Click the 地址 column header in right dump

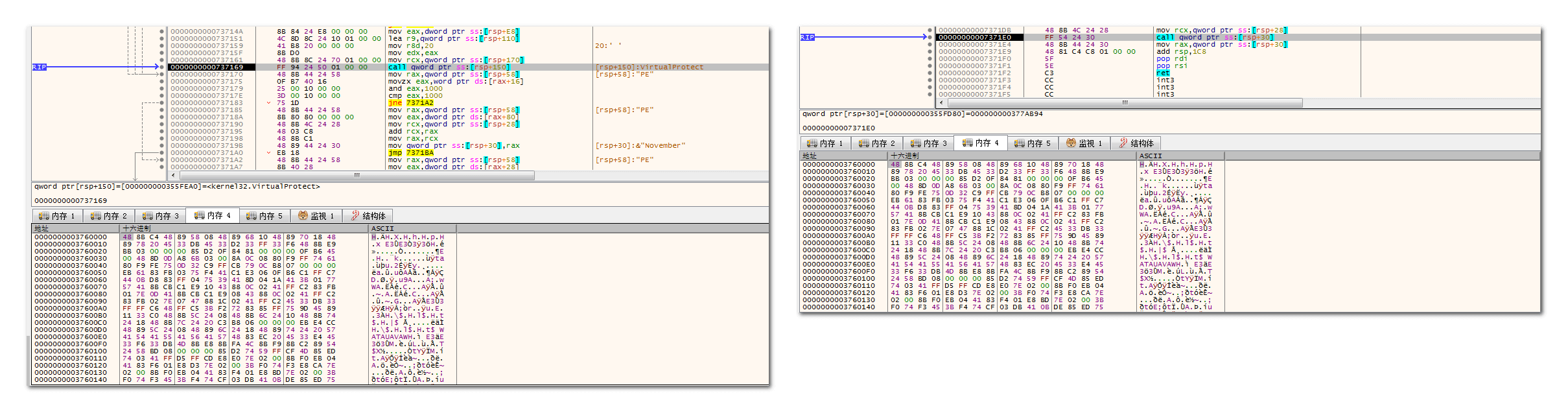pyautogui.click(x=844, y=156)
